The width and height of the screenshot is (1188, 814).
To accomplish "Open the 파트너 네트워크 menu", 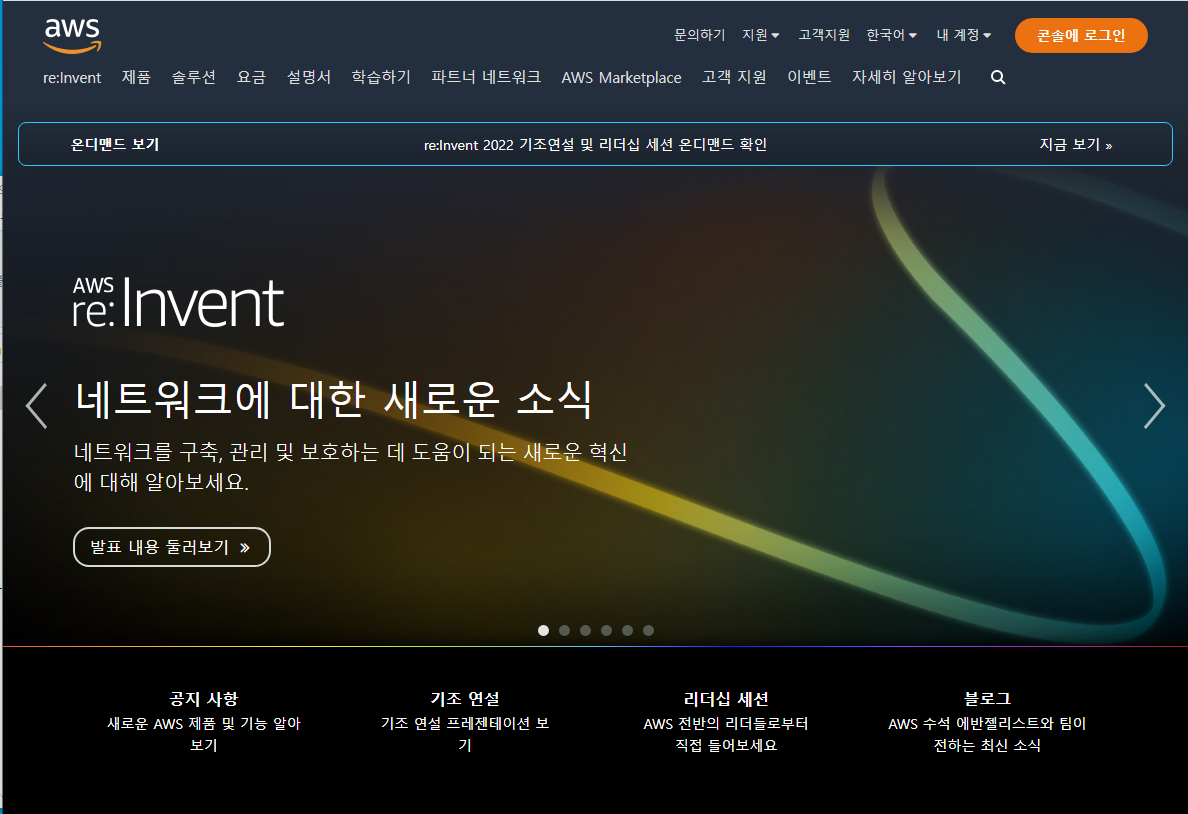I will (x=486, y=77).
